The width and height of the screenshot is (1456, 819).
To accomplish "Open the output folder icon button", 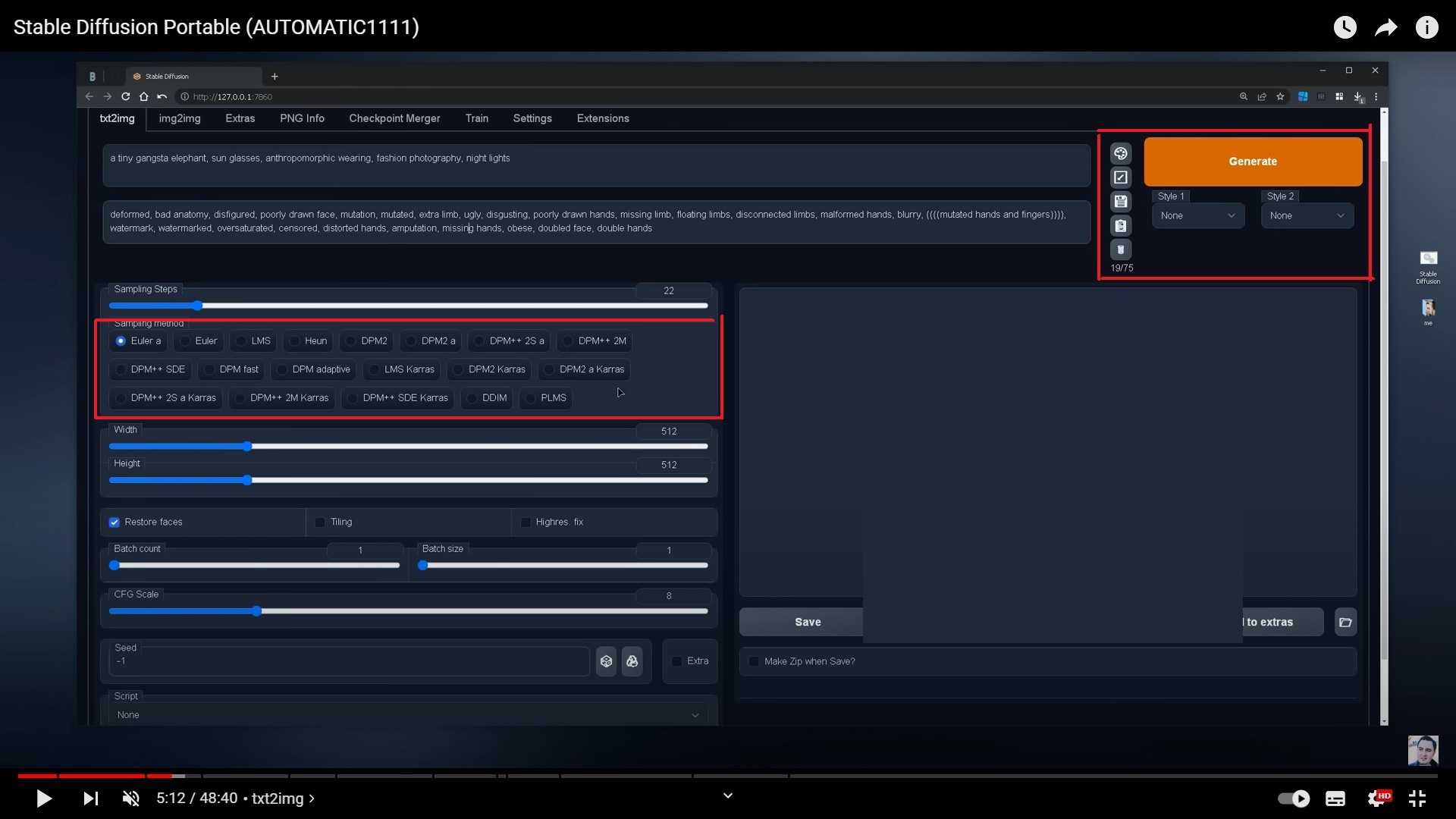I will pos(1345,622).
